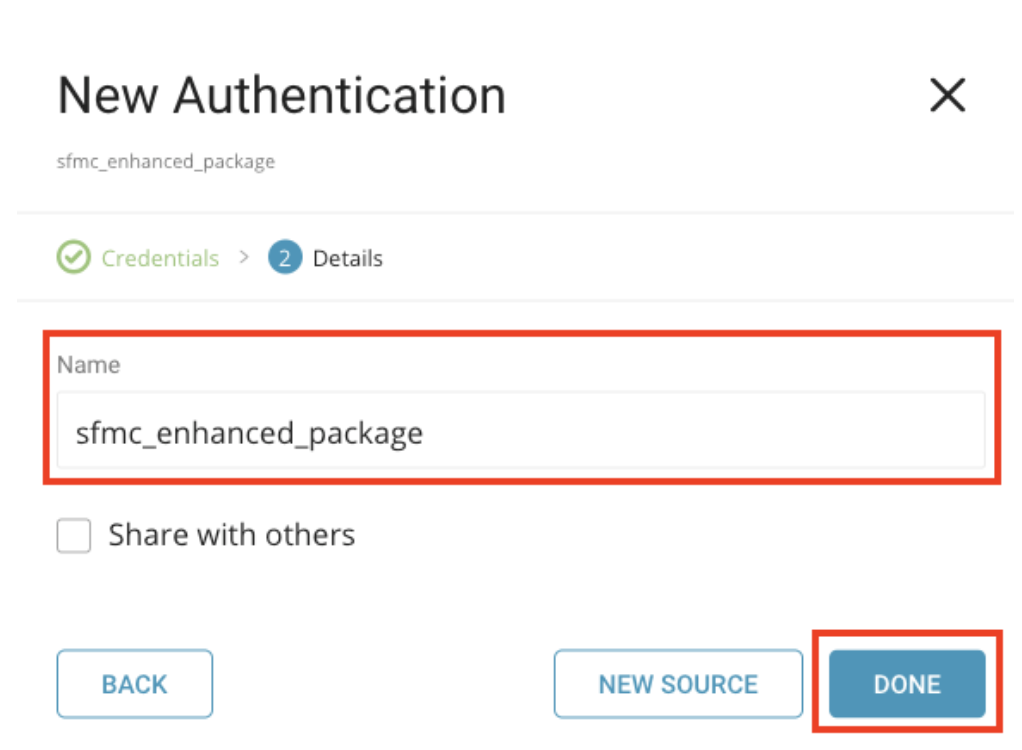Click the NEW SOURCE button

[678, 684]
